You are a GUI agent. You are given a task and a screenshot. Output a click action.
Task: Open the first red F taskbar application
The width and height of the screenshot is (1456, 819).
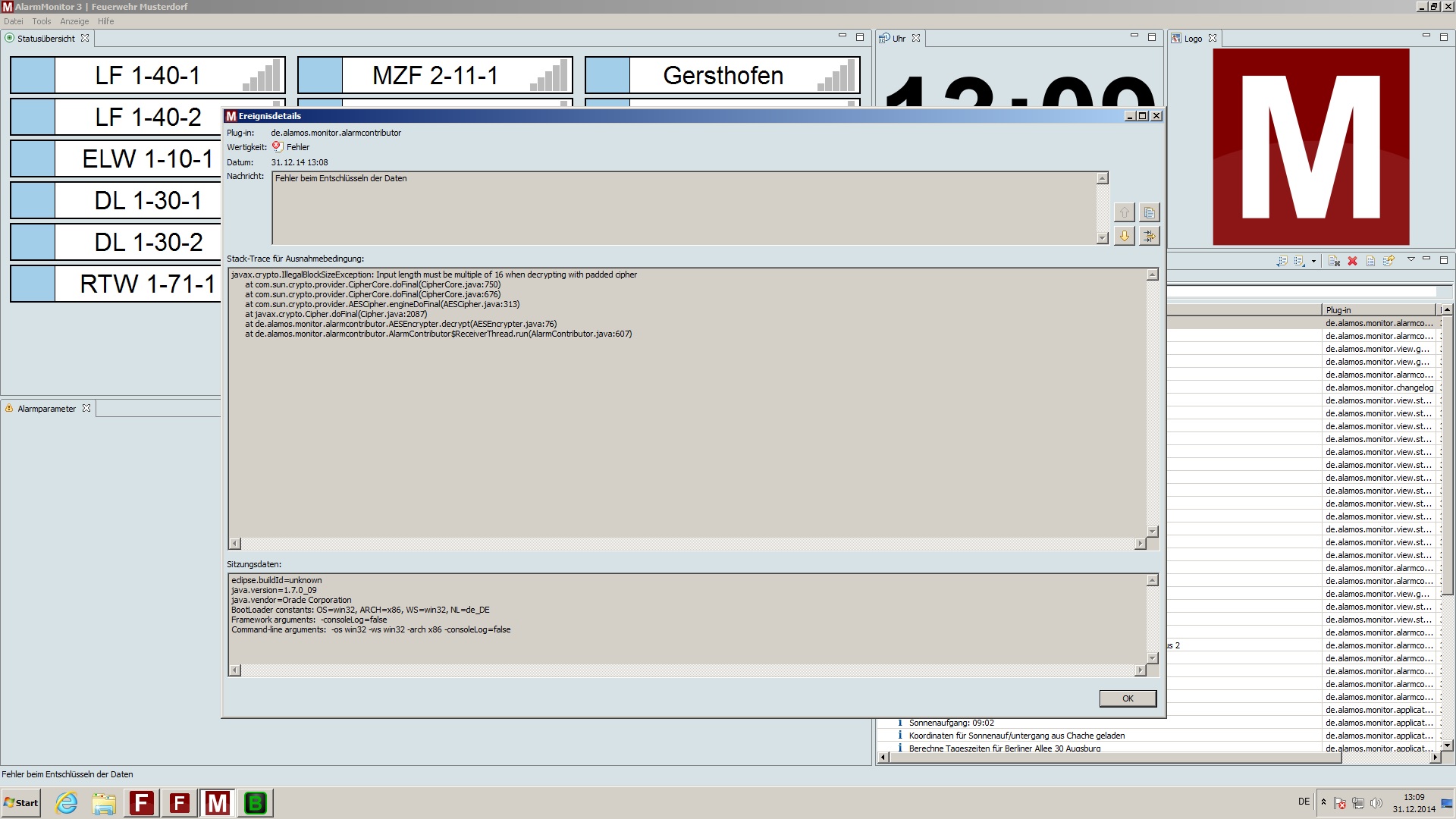point(142,802)
